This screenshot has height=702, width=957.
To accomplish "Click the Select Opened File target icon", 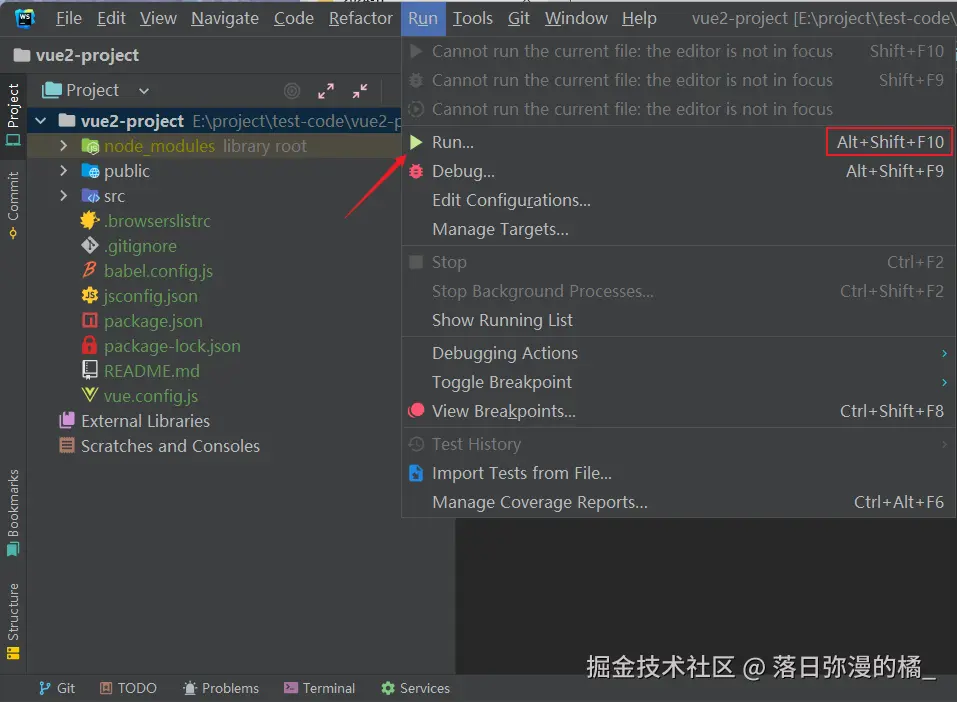I will tap(291, 90).
